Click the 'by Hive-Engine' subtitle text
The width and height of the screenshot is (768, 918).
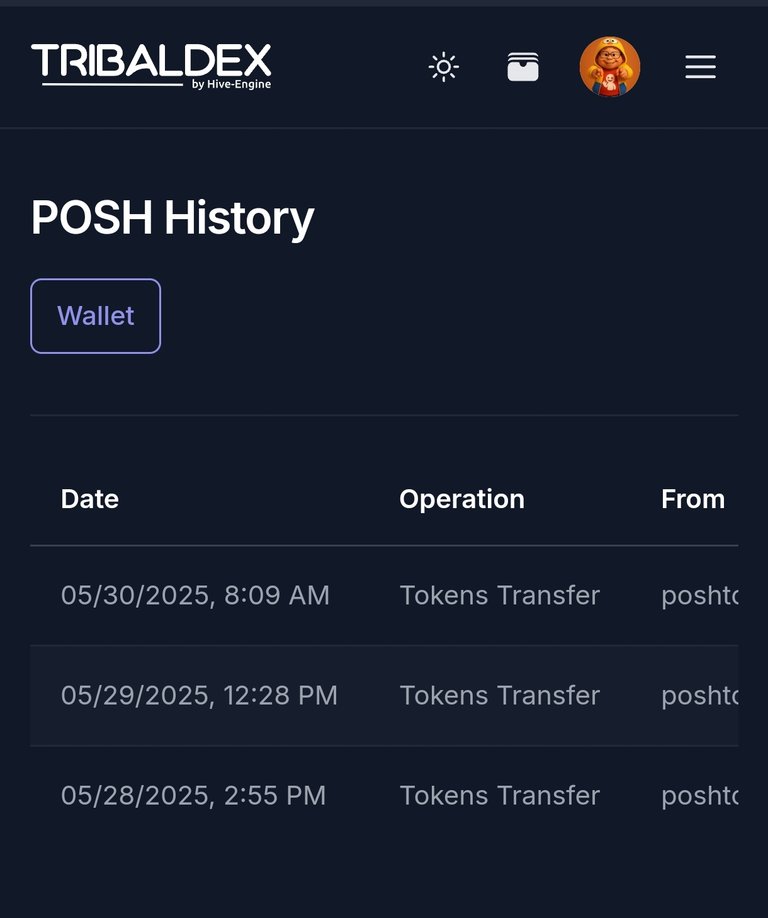tap(231, 84)
